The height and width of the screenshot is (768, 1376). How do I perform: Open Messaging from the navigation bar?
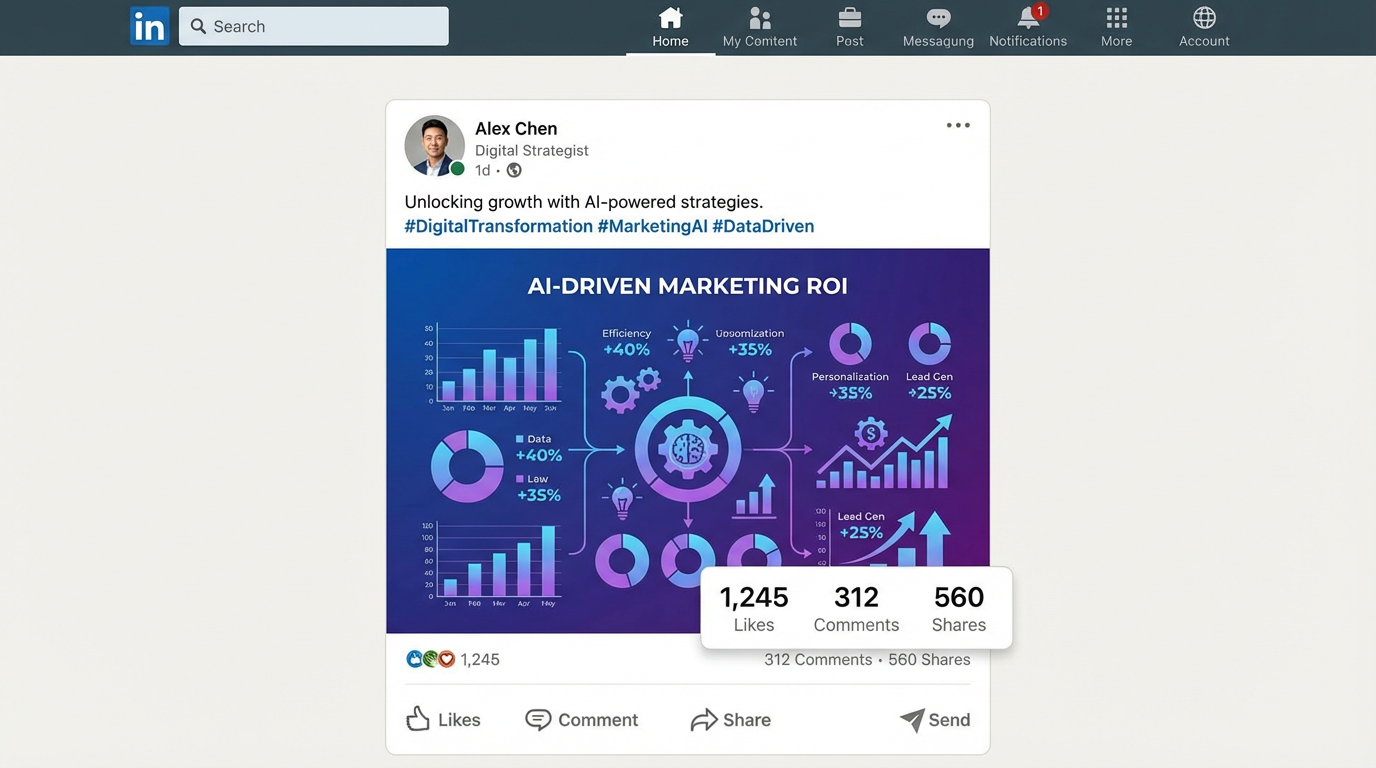point(937,18)
